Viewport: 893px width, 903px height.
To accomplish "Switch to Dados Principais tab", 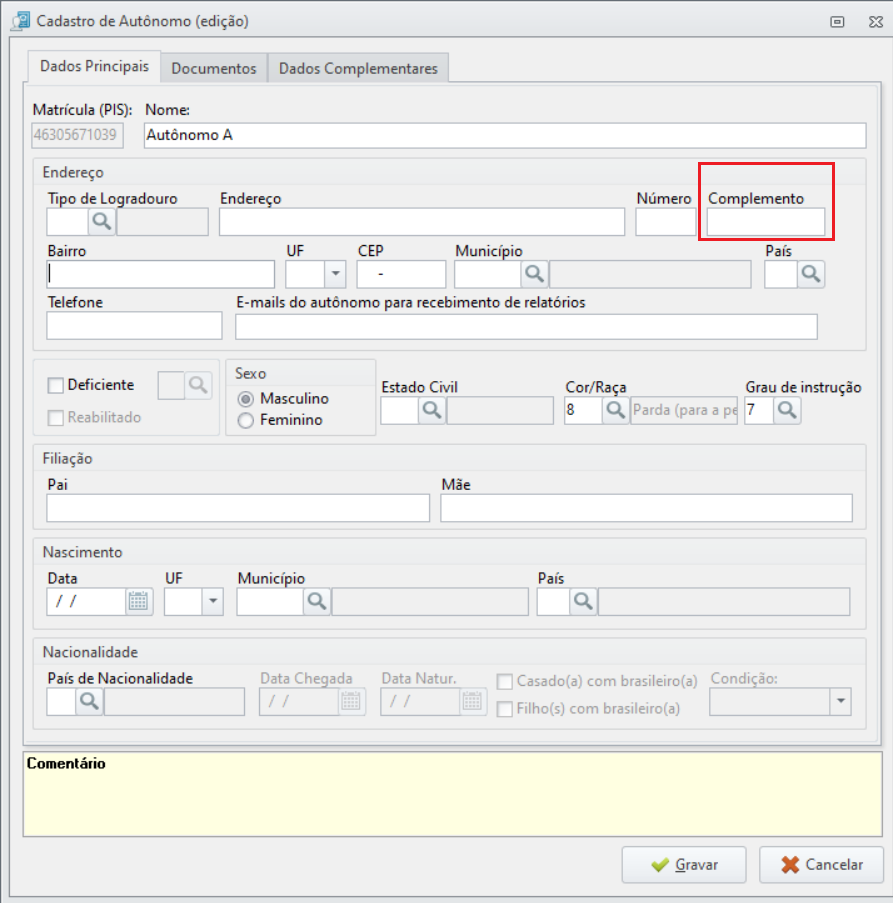I will (94, 67).
